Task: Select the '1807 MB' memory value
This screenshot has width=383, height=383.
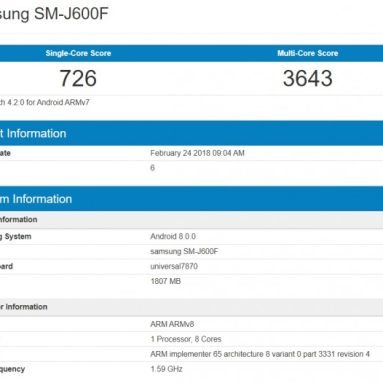Action: point(166,281)
